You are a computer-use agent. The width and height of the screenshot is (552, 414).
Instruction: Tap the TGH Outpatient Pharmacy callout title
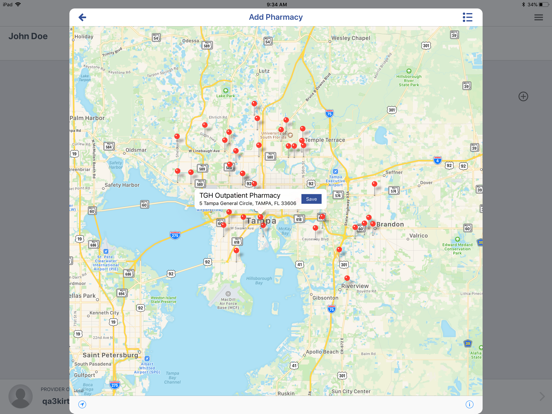[240, 195]
